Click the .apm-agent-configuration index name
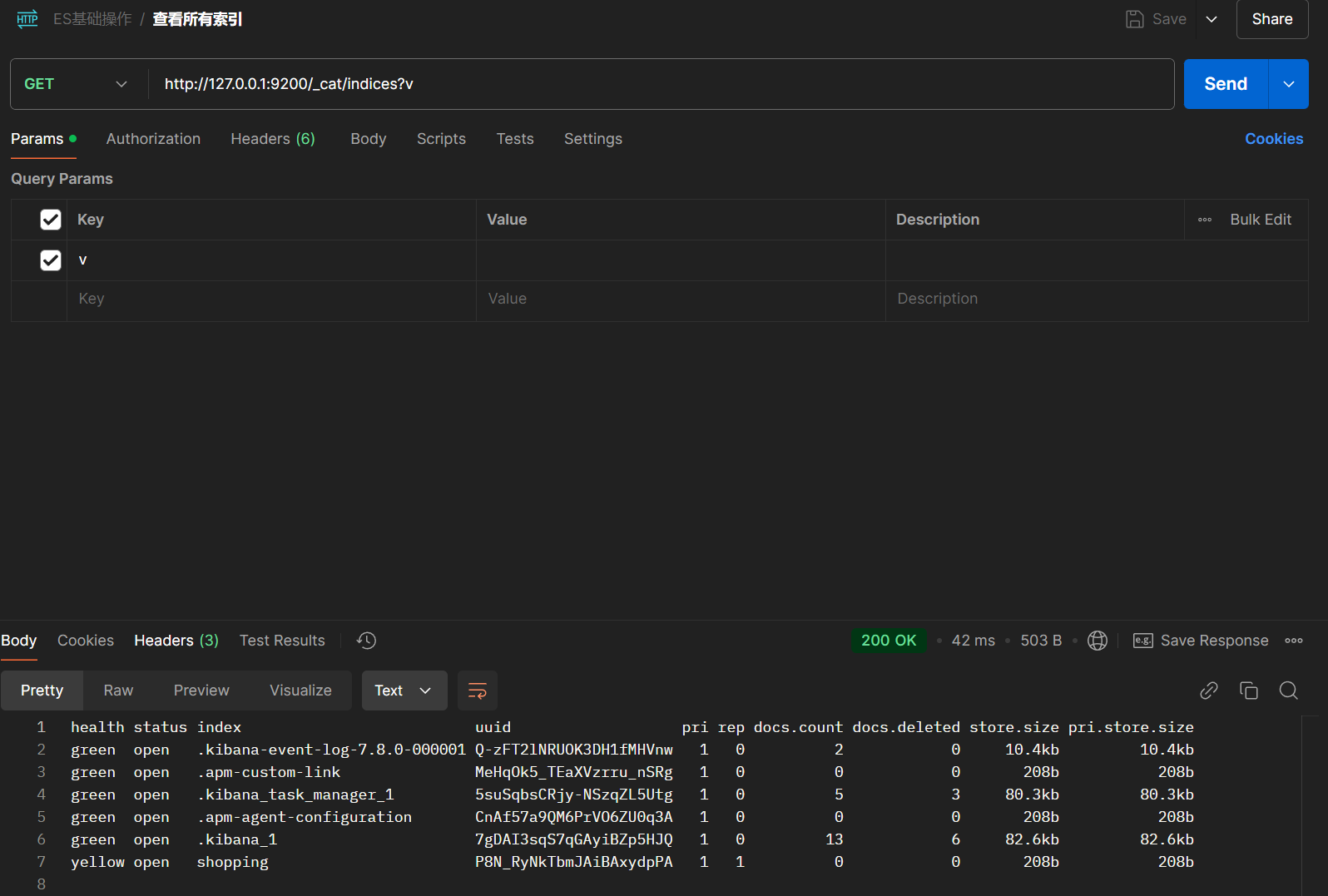This screenshot has height=896, width=1328. click(305, 817)
